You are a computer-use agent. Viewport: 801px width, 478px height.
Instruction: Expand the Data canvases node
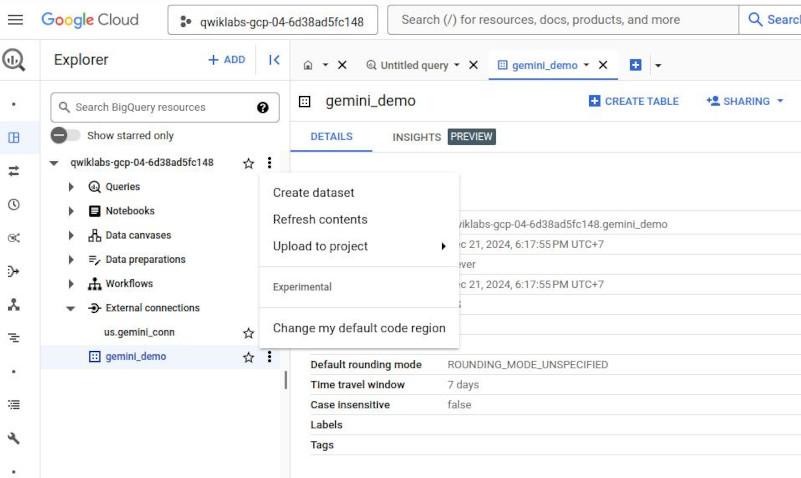click(71, 235)
